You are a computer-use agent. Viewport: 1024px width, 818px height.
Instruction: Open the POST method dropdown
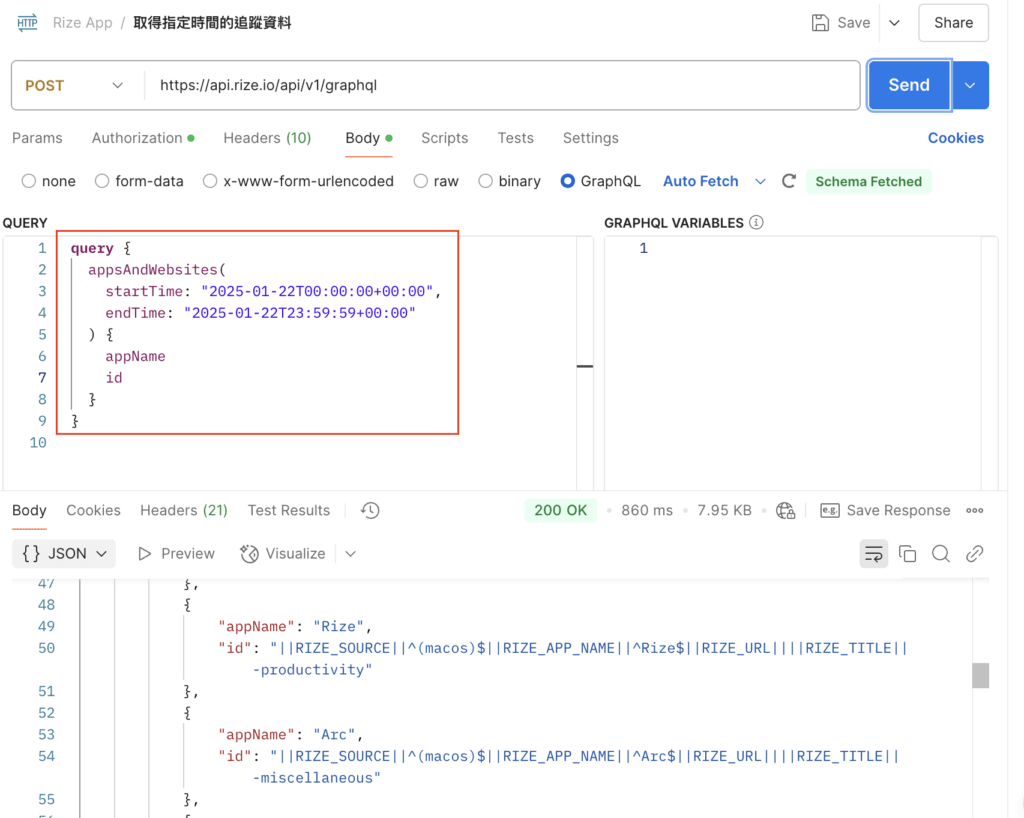point(74,86)
